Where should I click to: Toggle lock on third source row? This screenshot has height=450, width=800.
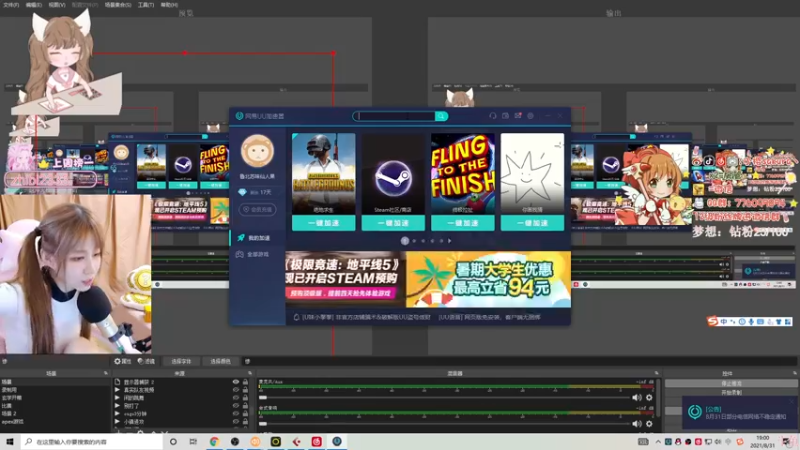coord(245,398)
